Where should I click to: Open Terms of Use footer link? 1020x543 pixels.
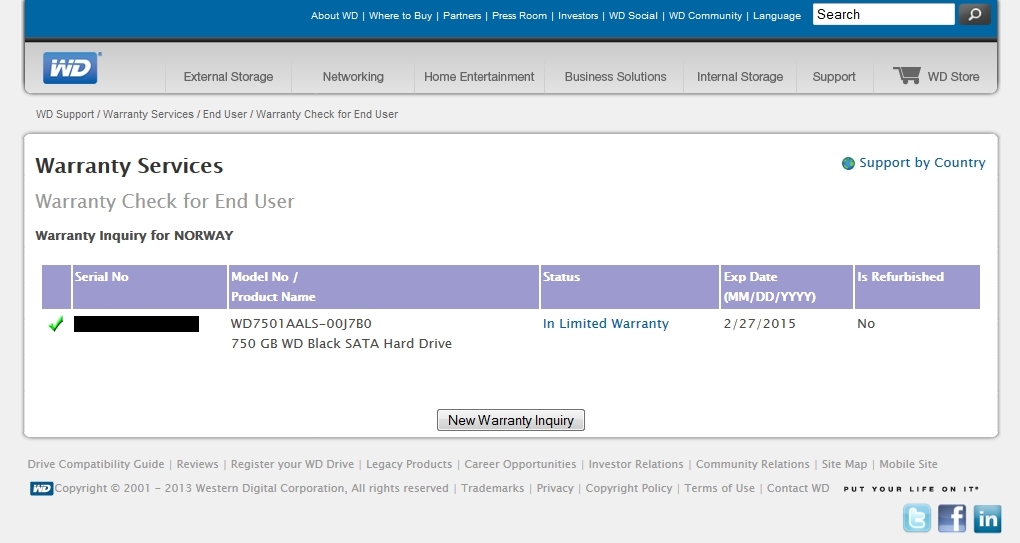719,488
